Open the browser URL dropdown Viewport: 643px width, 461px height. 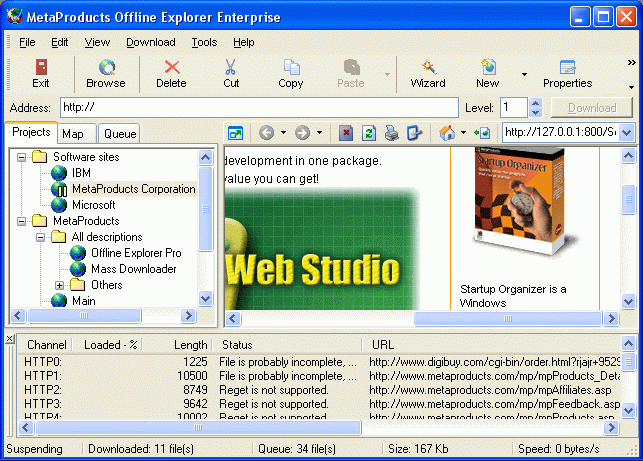[627, 132]
